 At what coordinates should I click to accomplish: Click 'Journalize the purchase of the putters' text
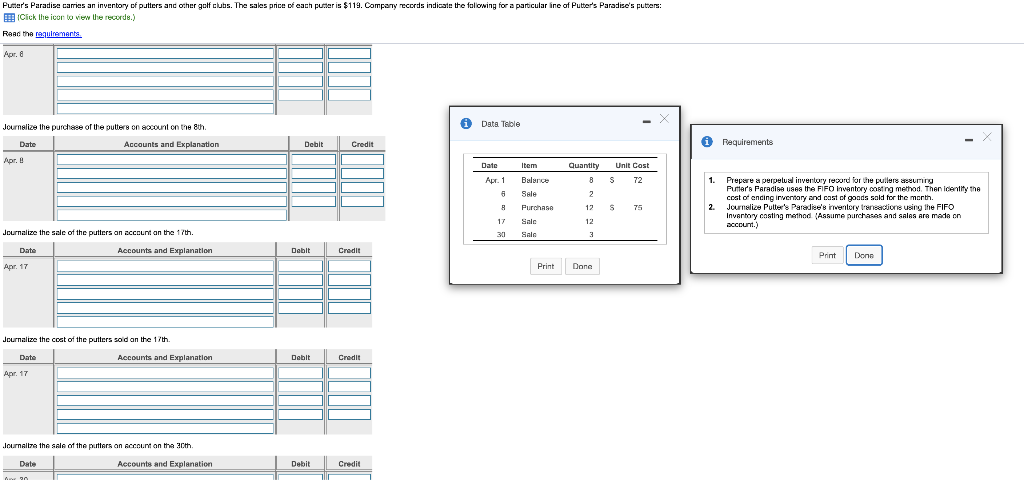coord(106,127)
